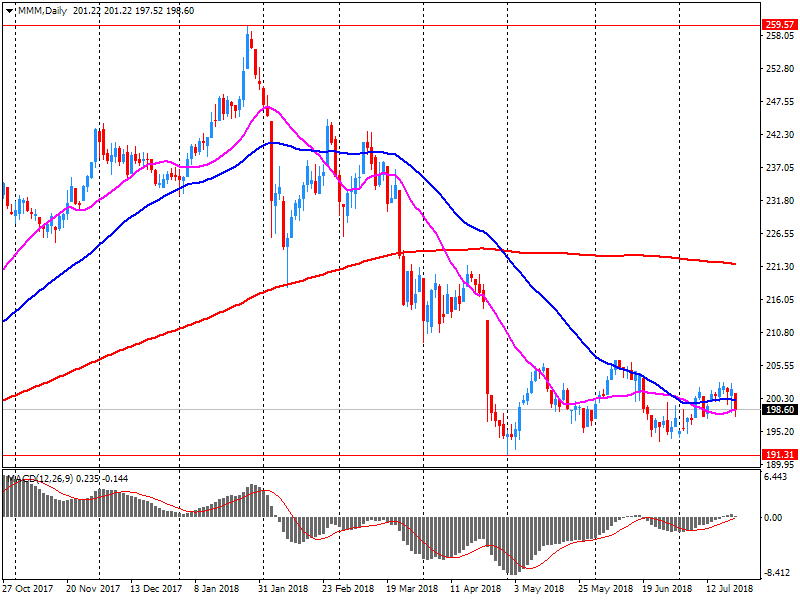Select the 191.31 support price label
The width and height of the screenshot is (800, 600).
780,455
